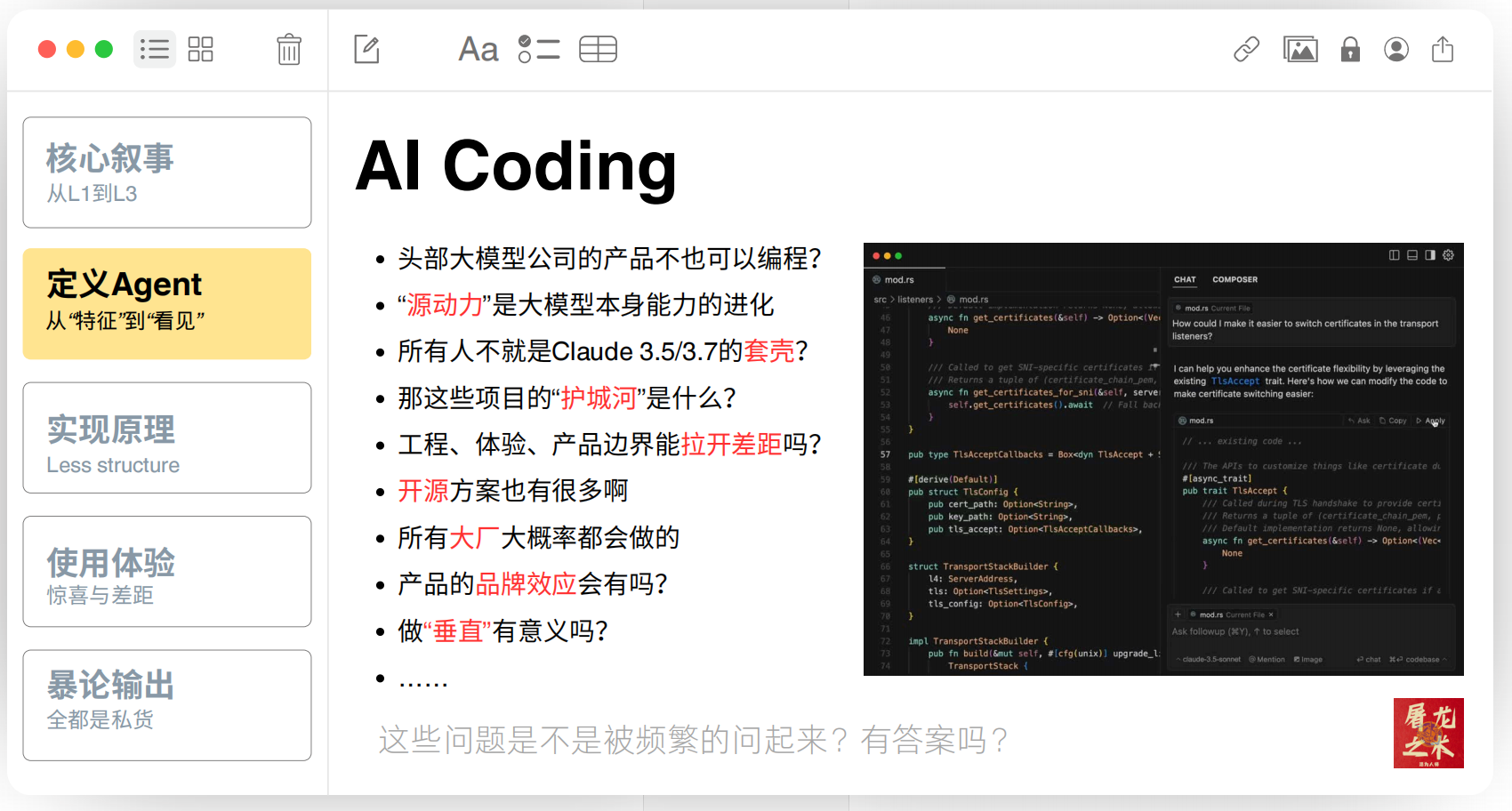This screenshot has width=1512, height=811.
Task: Insert a checklist using checklist icon
Action: [538, 49]
